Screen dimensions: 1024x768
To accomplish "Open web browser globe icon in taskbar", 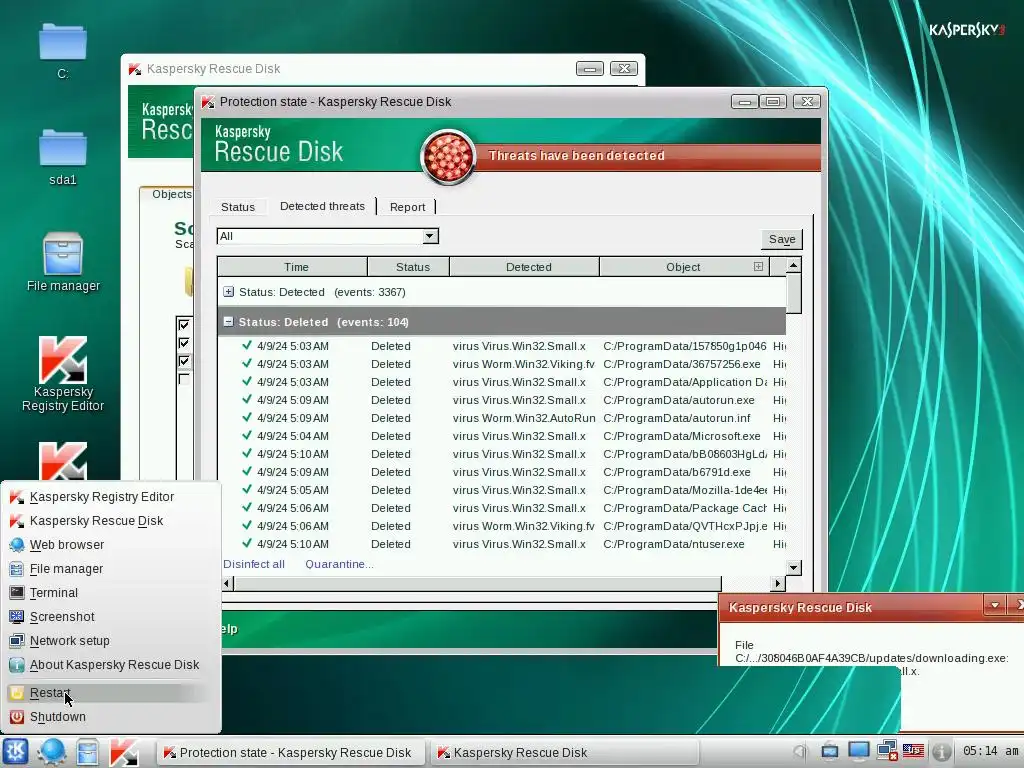I will [52, 752].
